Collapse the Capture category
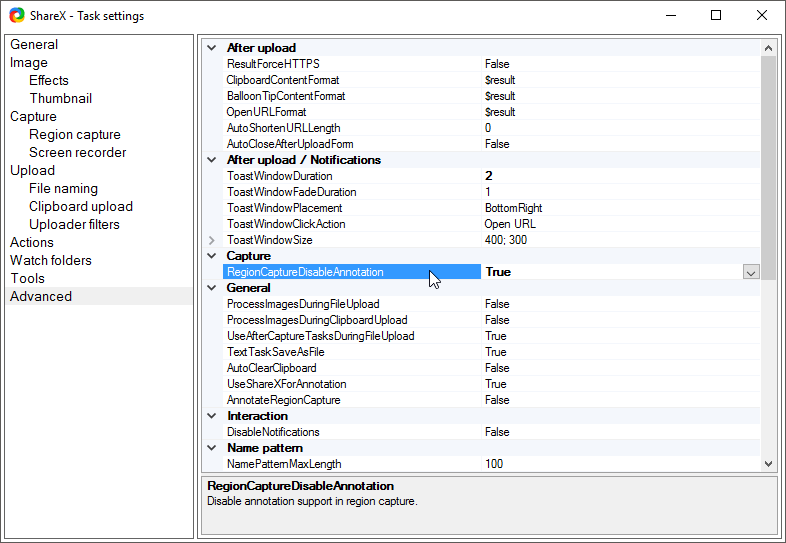786x543 pixels. click(211, 256)
